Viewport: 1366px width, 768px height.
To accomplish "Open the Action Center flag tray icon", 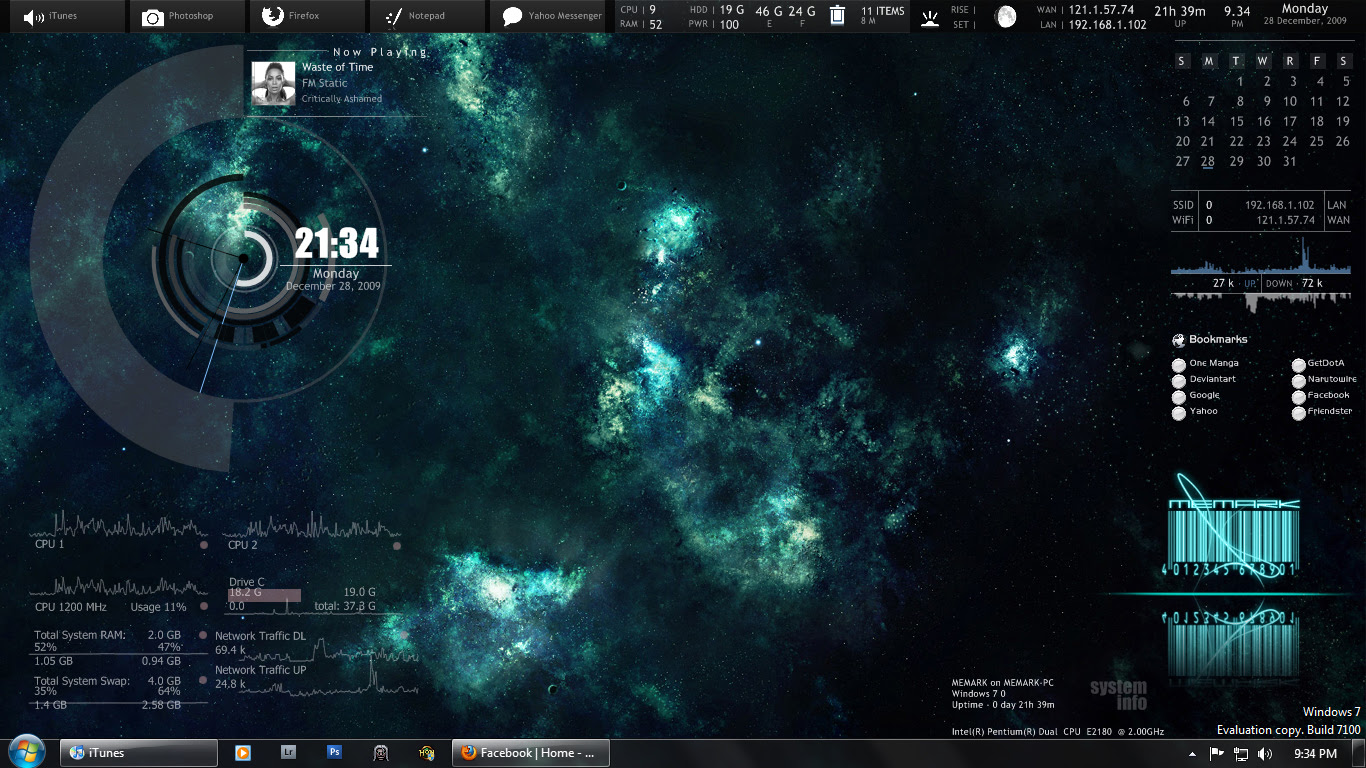I will click(x=1218, y=753).
